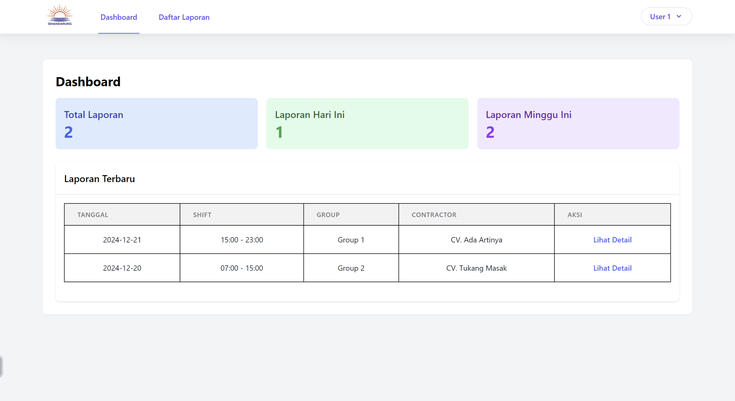The image size is (735, 401).
Task: Select the Laporan Minggu Ini card
Action: pyautogui.click(x=578, y=124)
